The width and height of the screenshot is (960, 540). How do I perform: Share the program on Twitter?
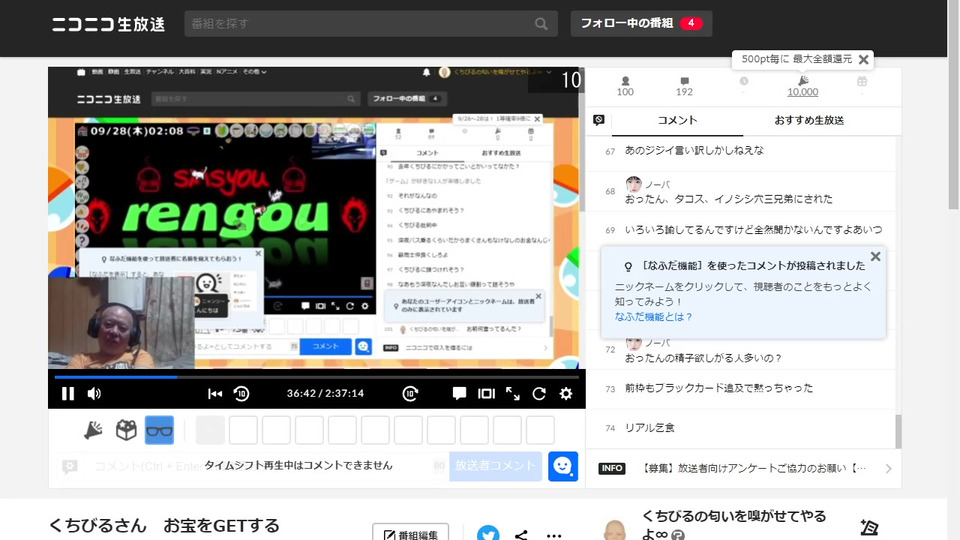[488, 533]
